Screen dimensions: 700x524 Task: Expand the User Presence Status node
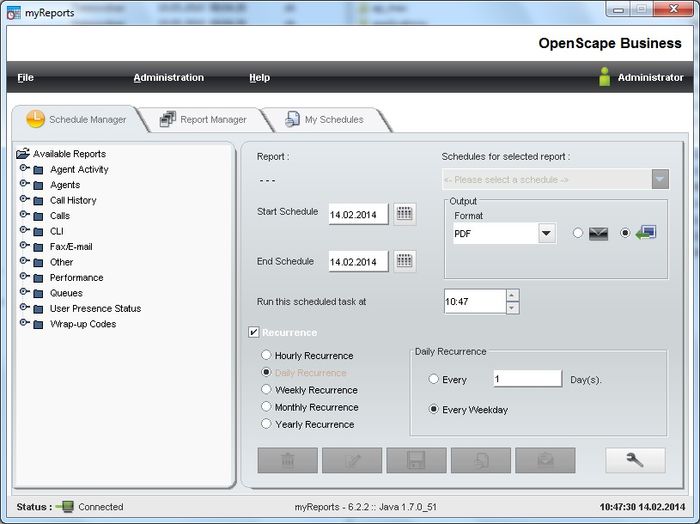[x=24, y=308]
